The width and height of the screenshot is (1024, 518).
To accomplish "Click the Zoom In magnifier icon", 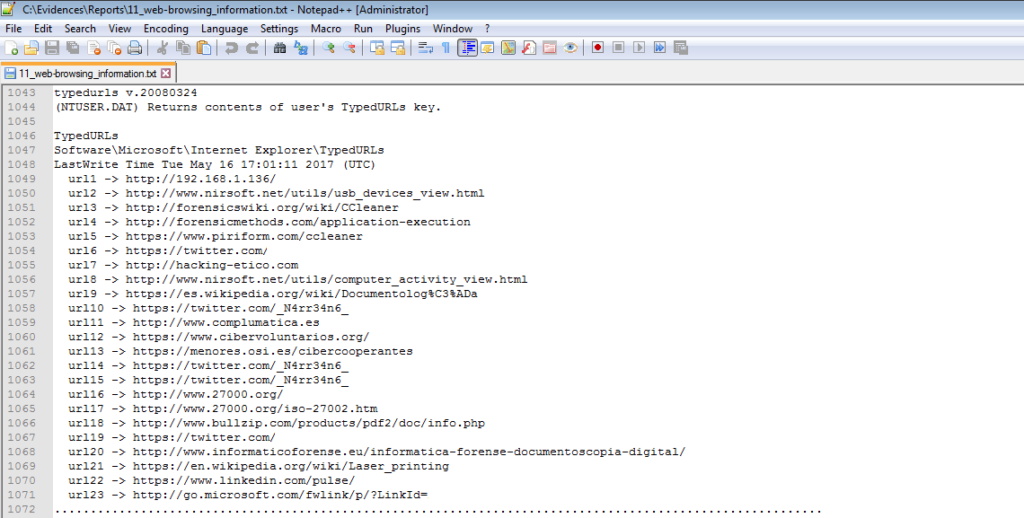I will (329, 47).
